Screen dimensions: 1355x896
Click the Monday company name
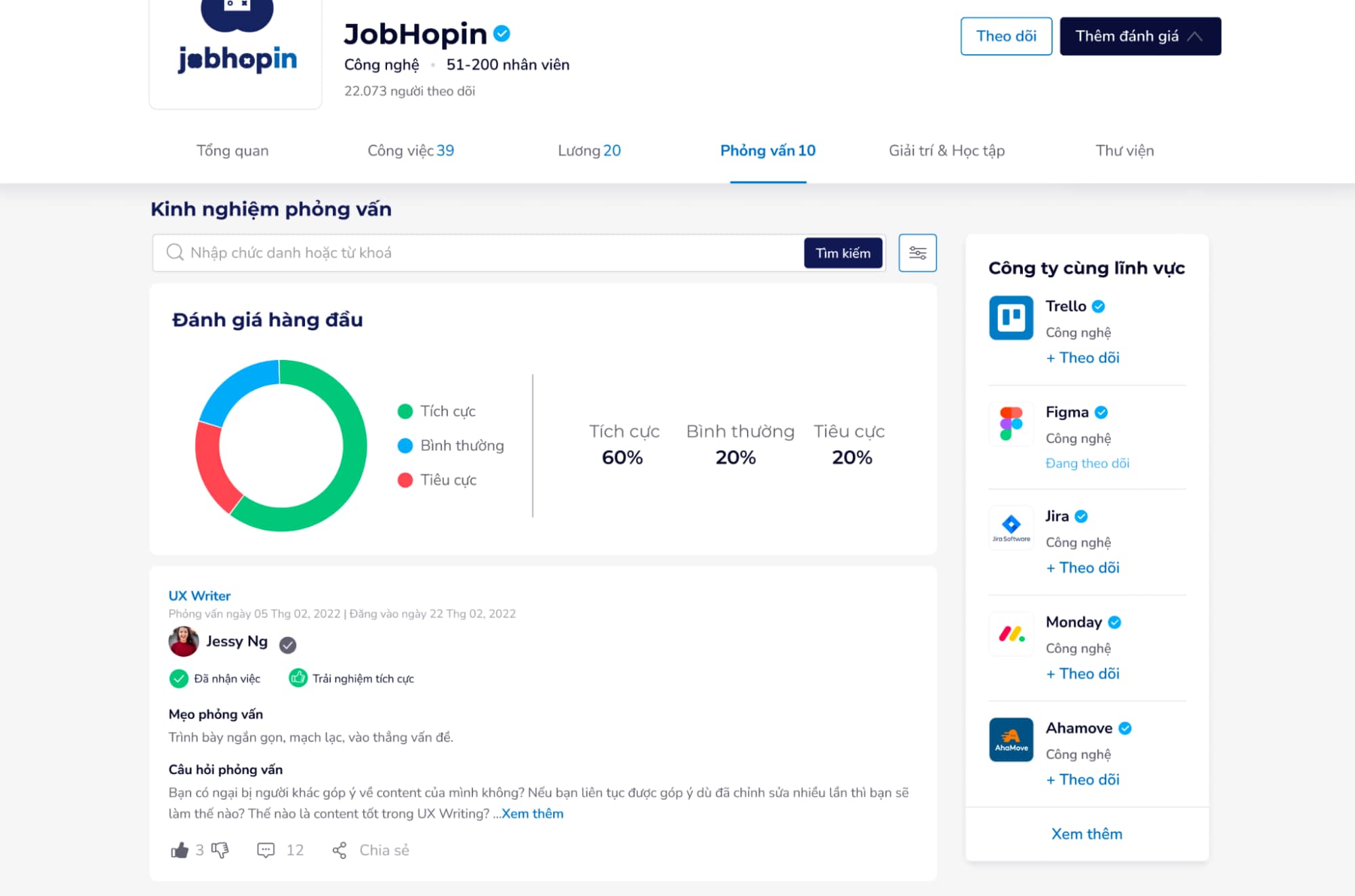click(x=1074, y=622)
